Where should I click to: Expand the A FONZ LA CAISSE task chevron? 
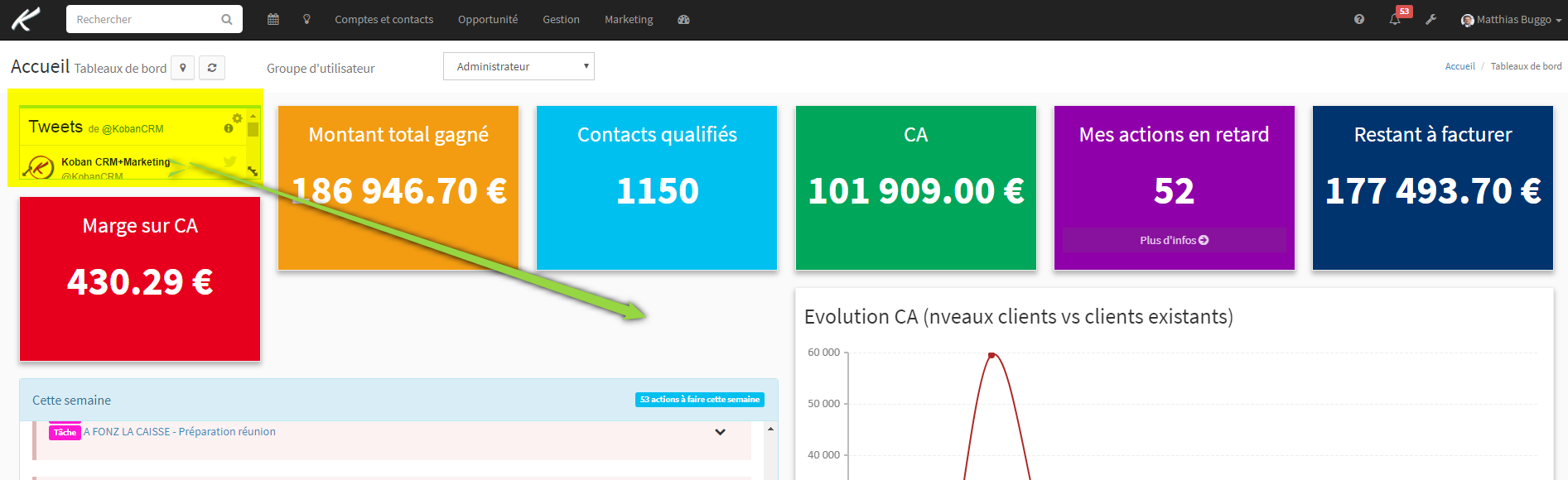click(720, 432)
